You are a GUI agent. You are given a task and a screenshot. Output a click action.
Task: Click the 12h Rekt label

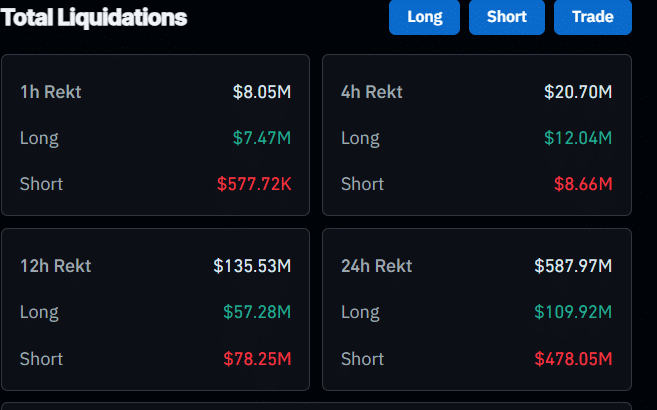pos(56,266)
